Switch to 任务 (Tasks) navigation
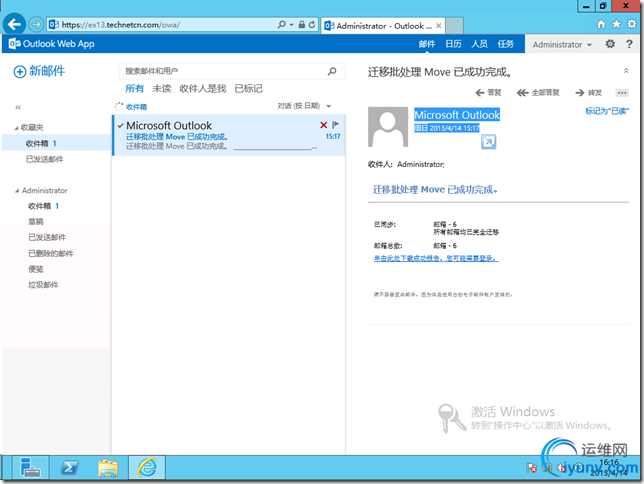This screenshot has height=484, width=644. (506, 44)
